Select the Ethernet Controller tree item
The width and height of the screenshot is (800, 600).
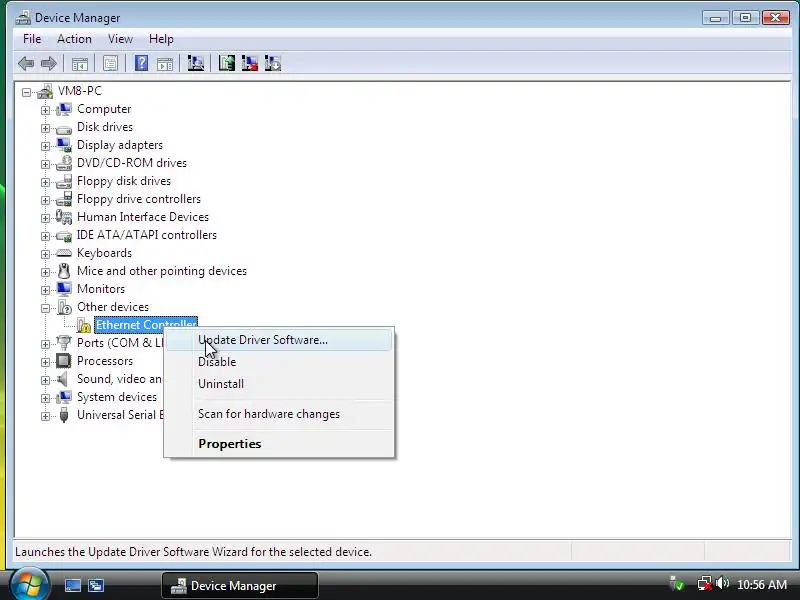tap(146, 325)
